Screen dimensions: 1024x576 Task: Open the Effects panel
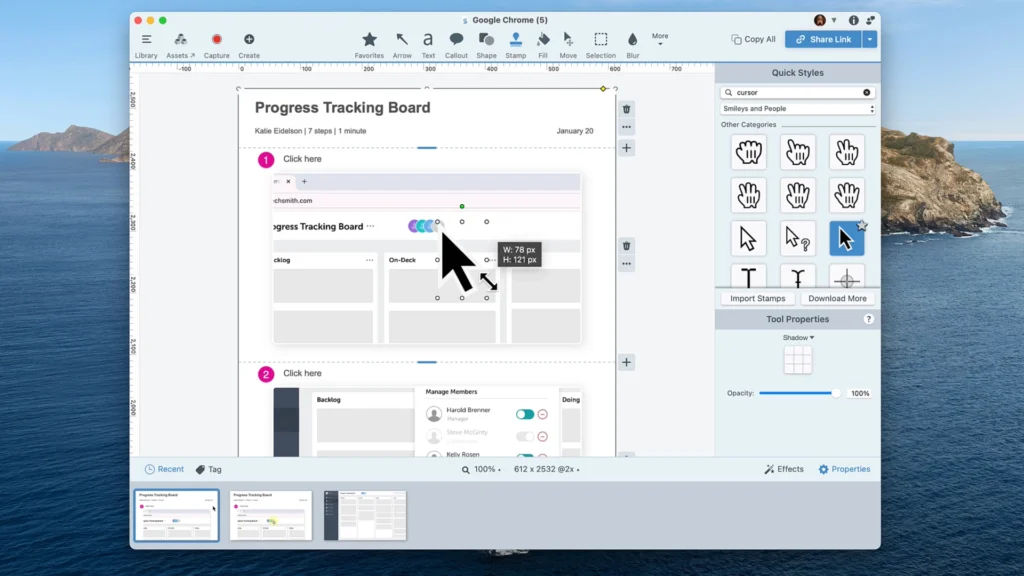point(784,469)
